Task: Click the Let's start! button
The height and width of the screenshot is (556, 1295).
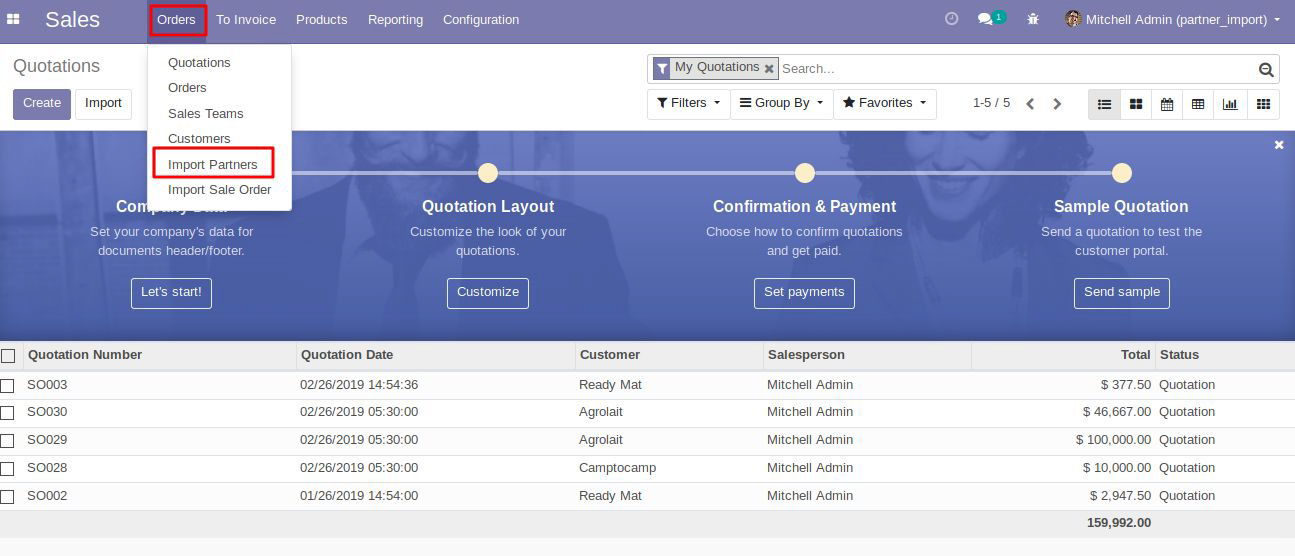Action: point(171,292)
